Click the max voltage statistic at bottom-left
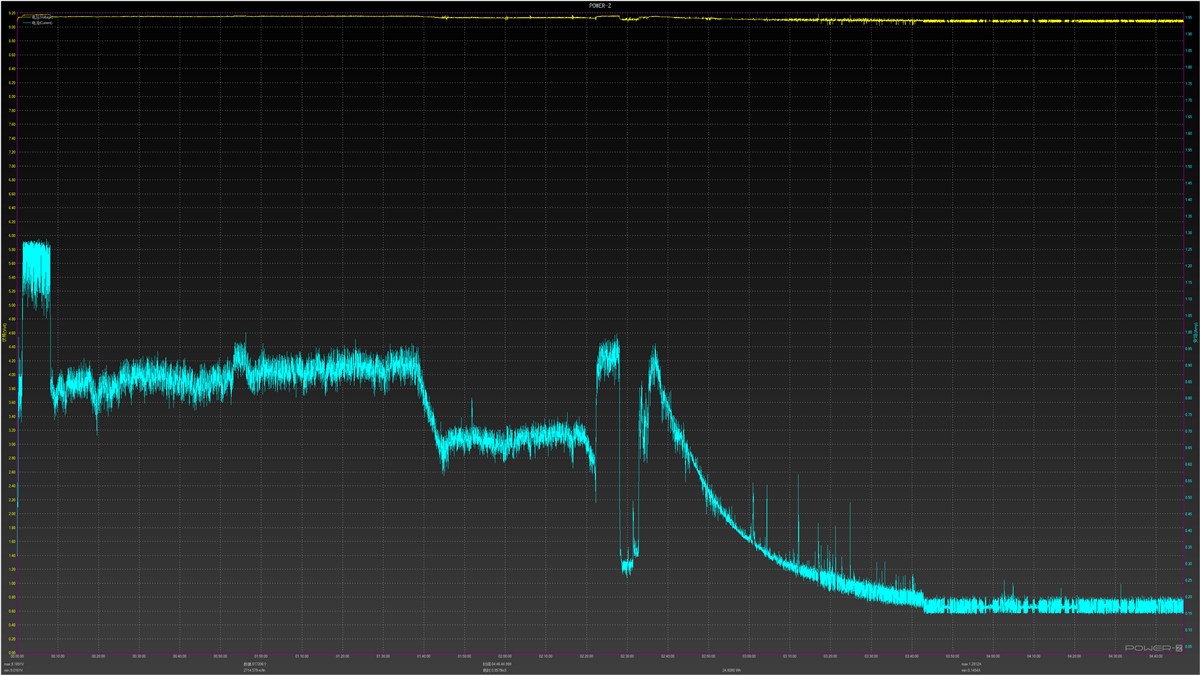The image size is (1200, 675). click(x=15, y=663)
